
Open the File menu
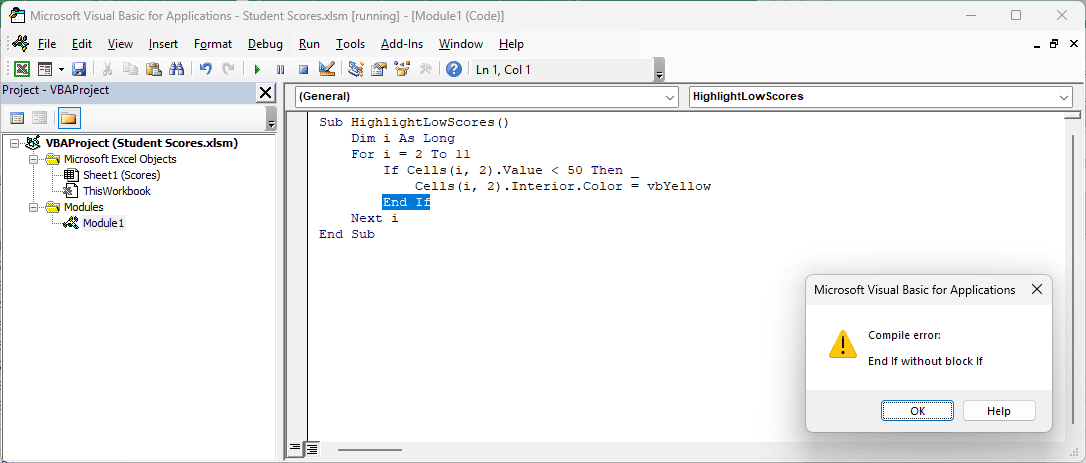pyautogui.click(x=47, y=44)
